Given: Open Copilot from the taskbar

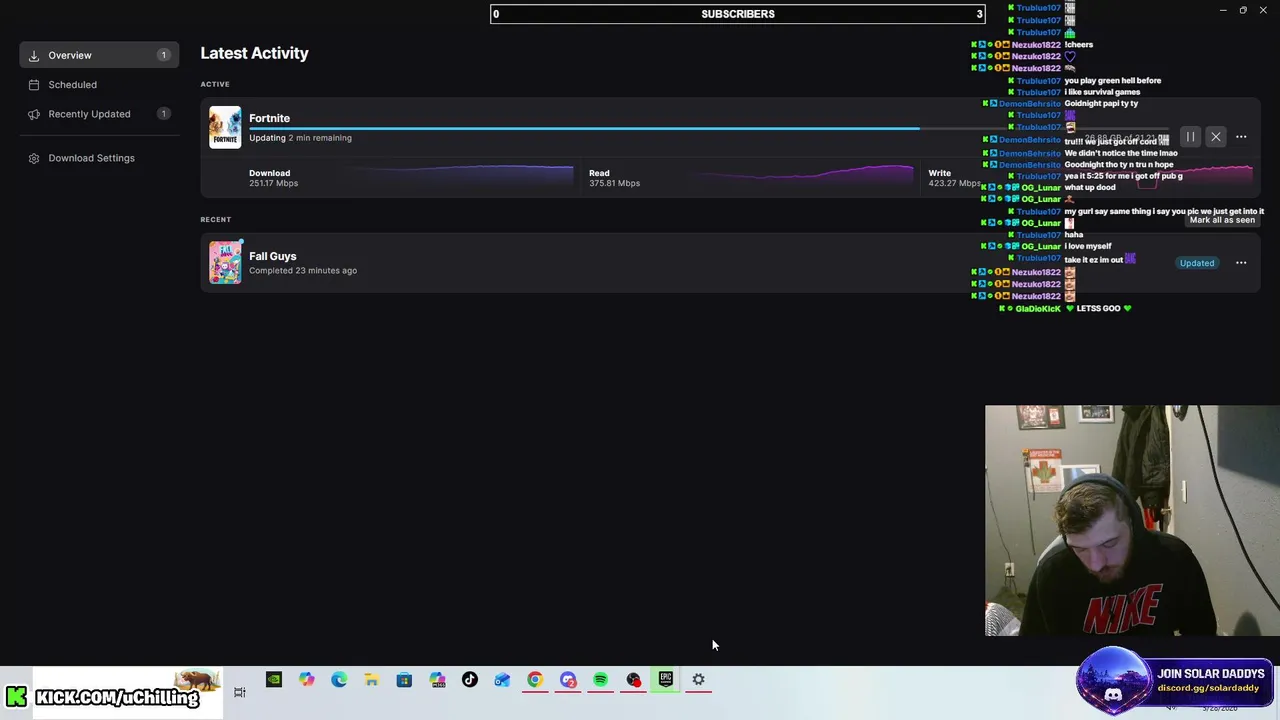Looking at the screenshot, I should point(306,680).
